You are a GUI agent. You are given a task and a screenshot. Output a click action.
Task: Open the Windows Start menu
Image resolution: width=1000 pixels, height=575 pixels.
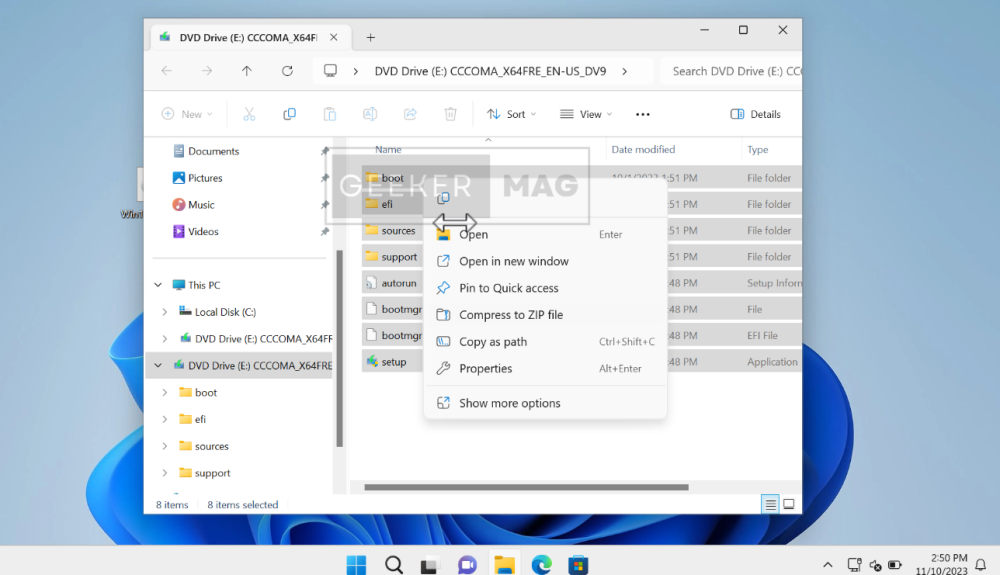(x=356, y=564)
